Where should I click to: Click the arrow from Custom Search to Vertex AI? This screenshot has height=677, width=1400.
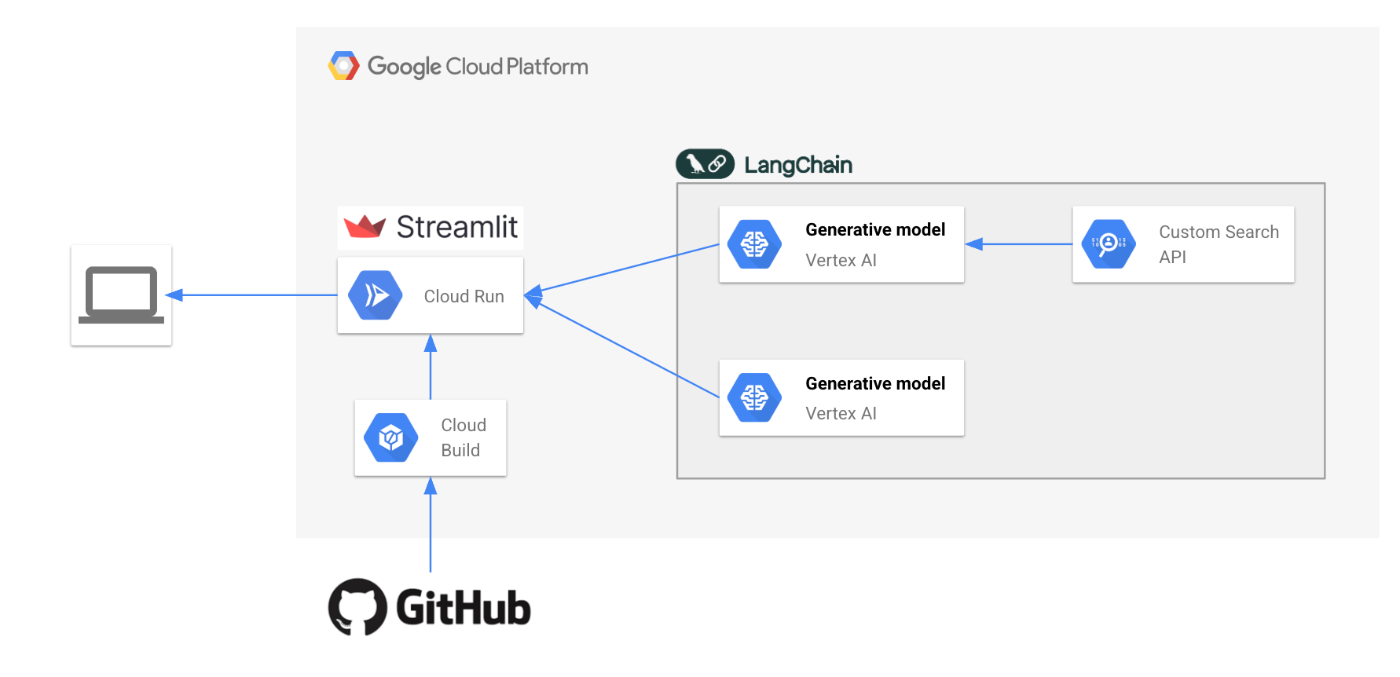click(x=1018, y=244)
